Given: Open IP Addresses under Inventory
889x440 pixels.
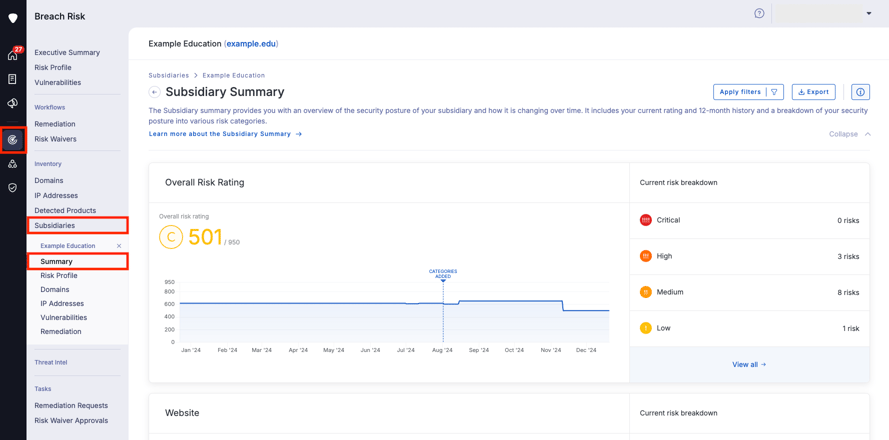Looking at the screenshot, I should click(x=56, y=196).
